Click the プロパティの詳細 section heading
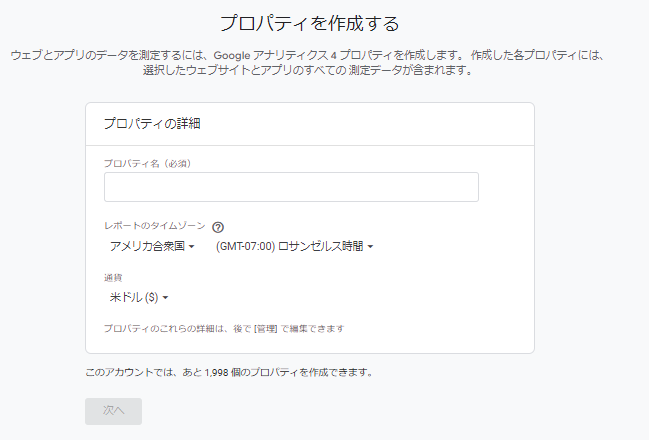Screen dimensions: 649x440 coord(152,123)
